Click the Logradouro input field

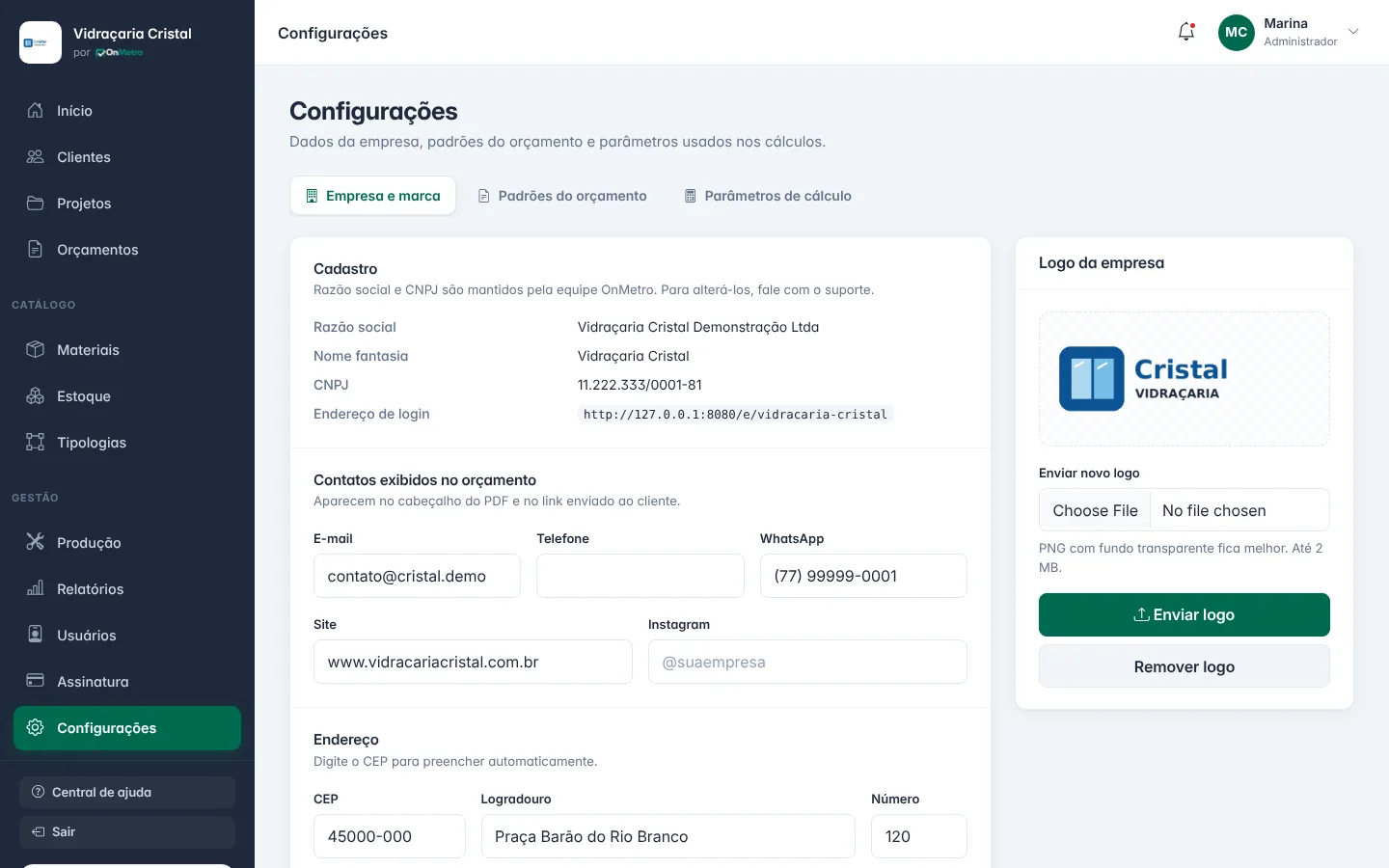[668, 836]
